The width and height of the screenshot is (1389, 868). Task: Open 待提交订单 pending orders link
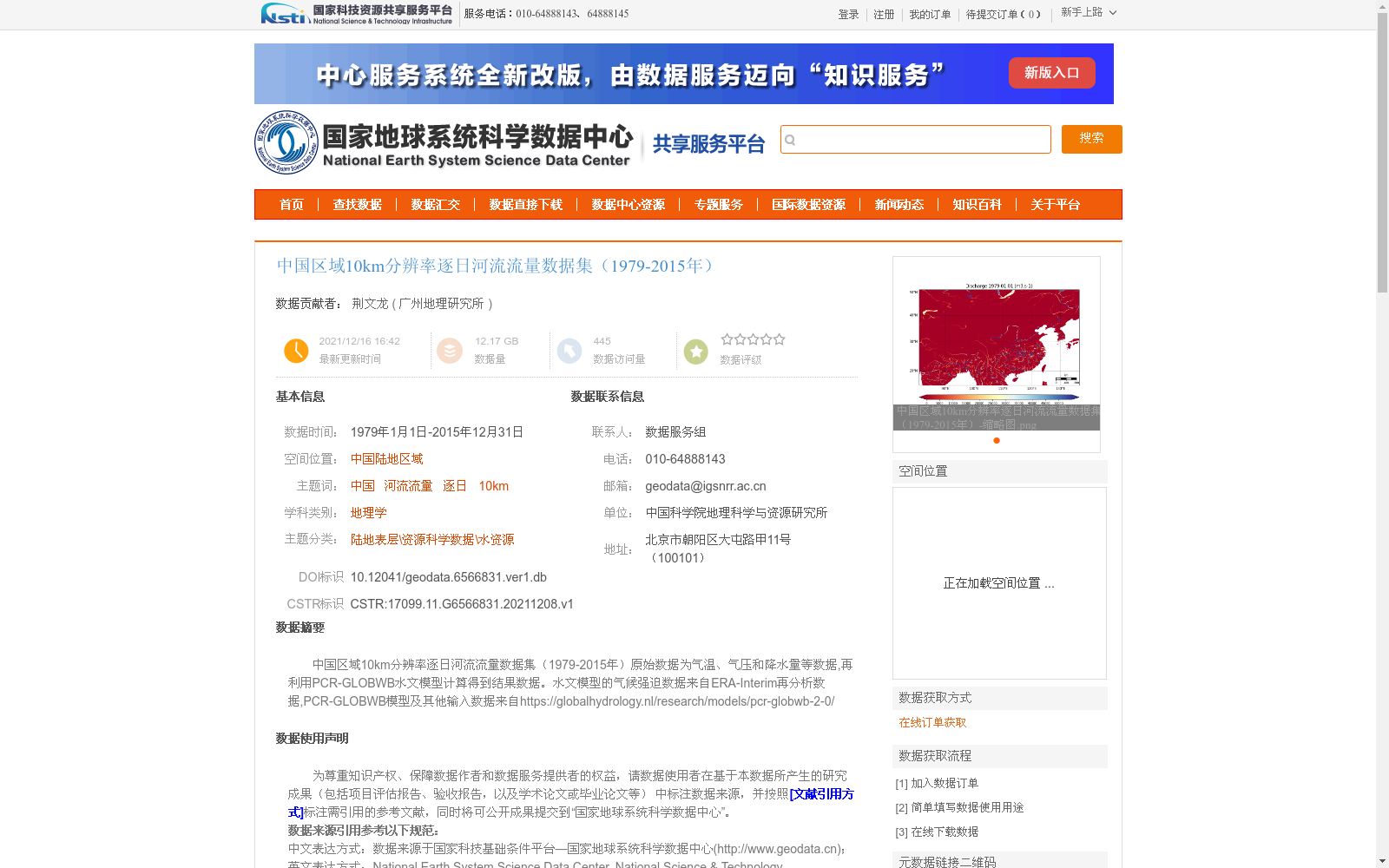pyautogui.click(x=1003, y=15)
